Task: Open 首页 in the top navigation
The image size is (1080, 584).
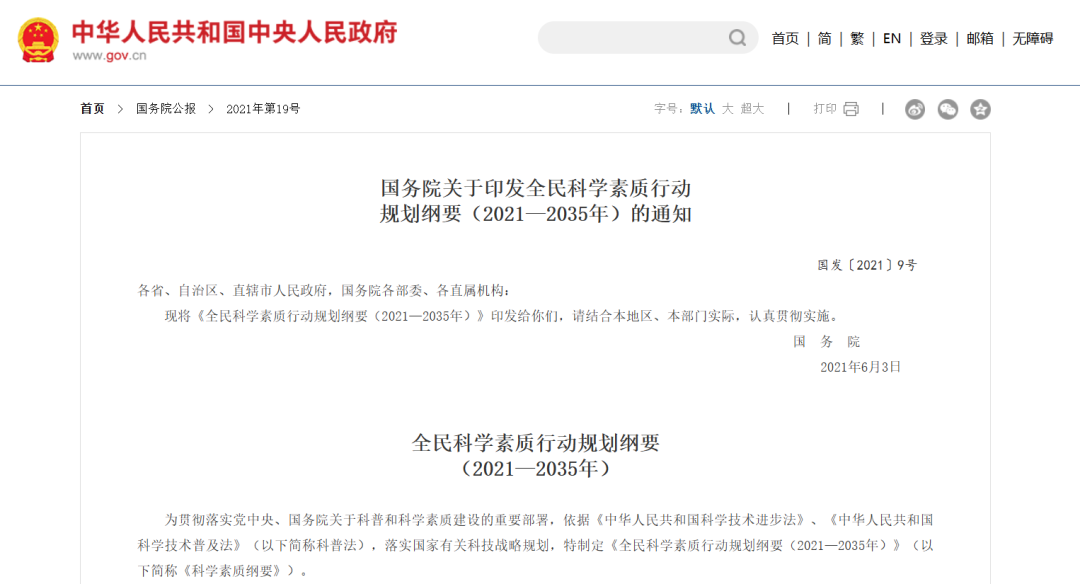Action: click(785, 38)
